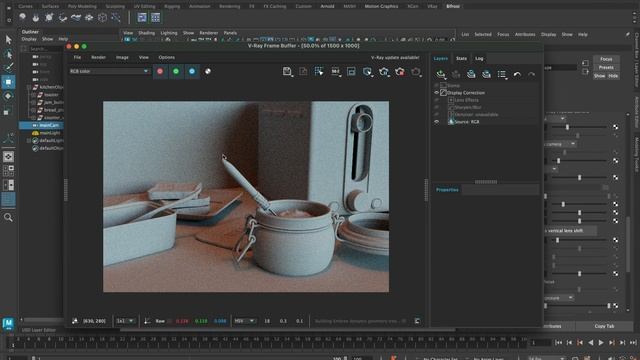Image resolution: width=640 pixels, height=360 pixels.
Task: Redo the layer action
Action: coord(531,74)
